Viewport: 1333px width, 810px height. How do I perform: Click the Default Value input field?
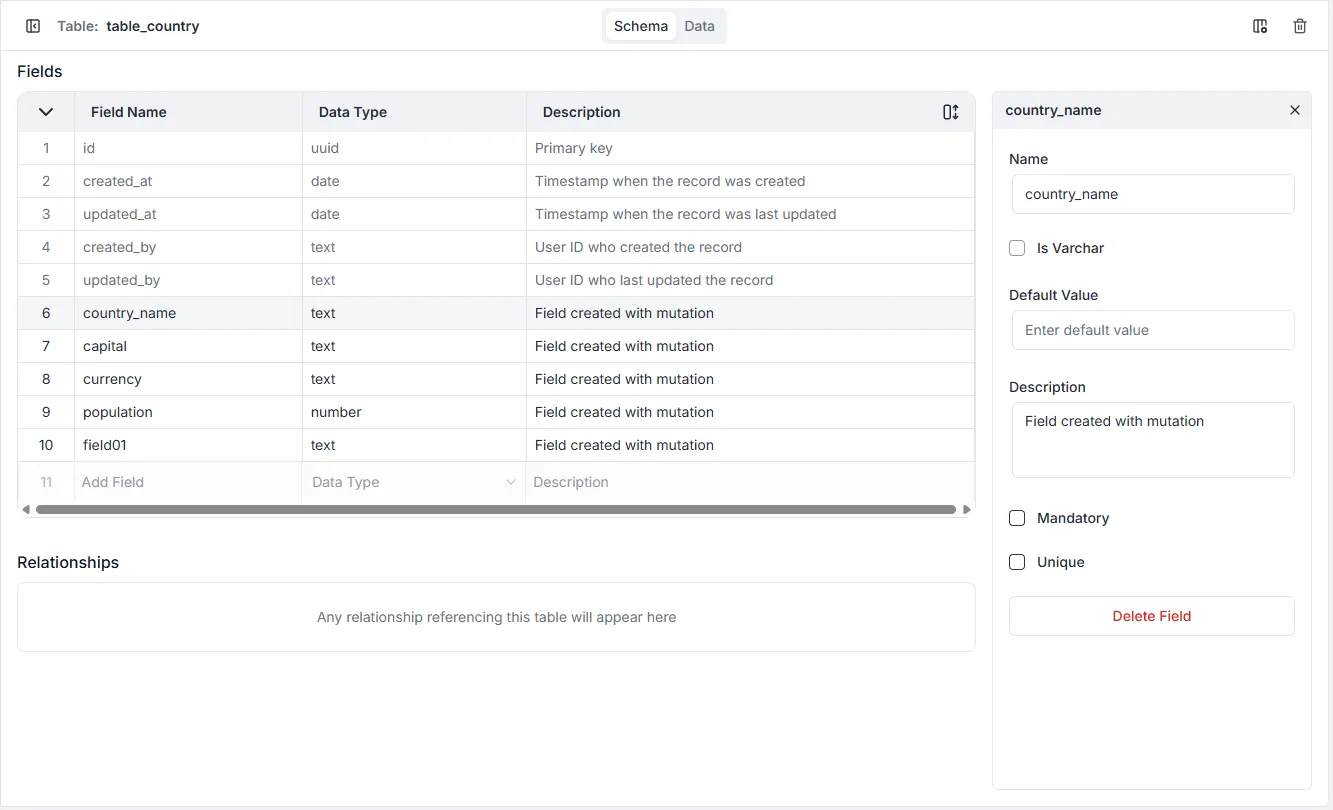click(x=1152, y=330)
